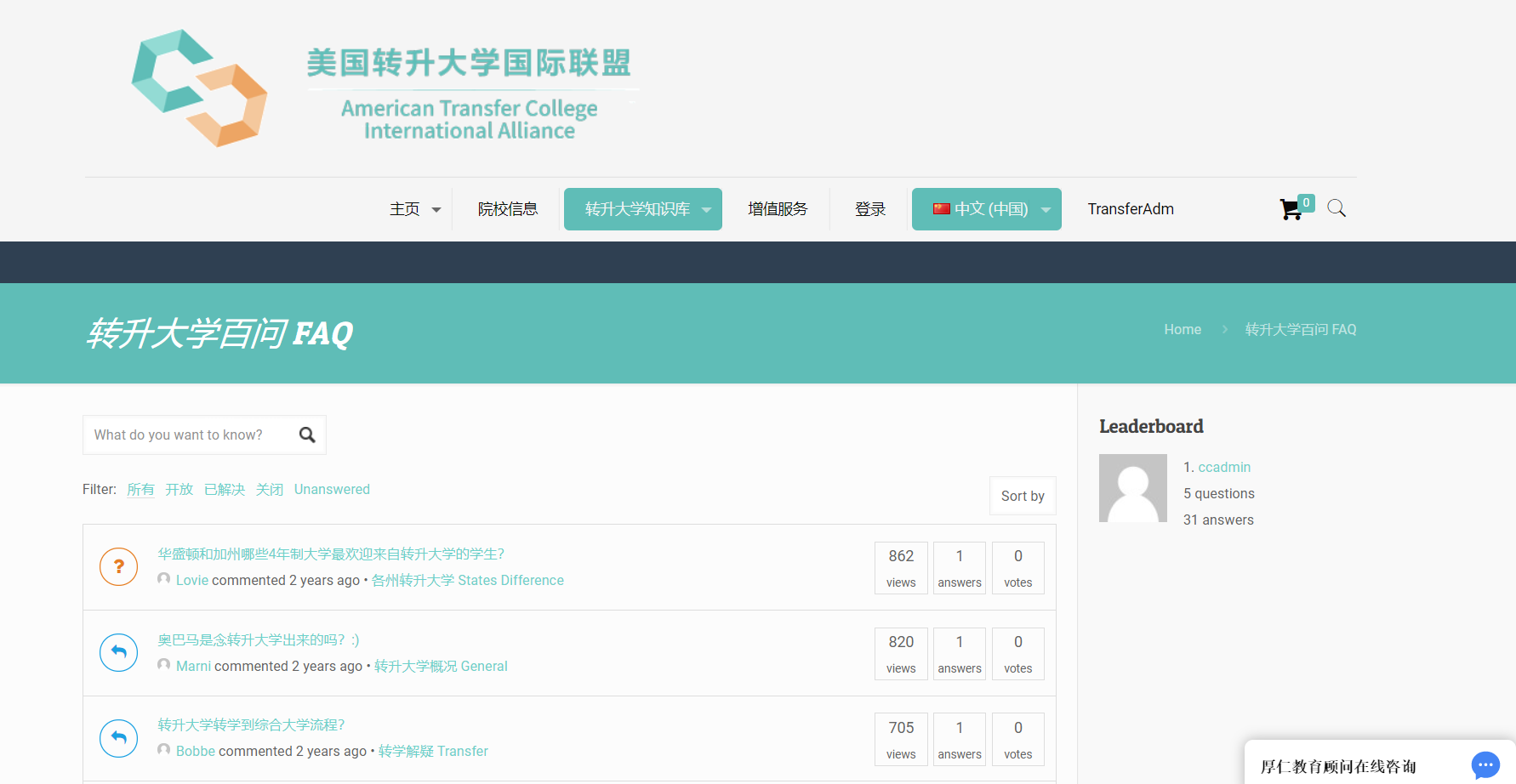Screen dimensions: 1516x784
Task: Click Bobbe's small avatar icon
Action: tap(164, 750)
